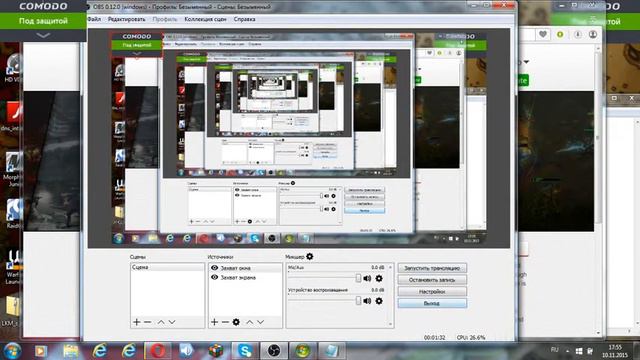Viewport: 640px width, 360px height.
Task: Switch to Opera taskbar icon
Action: click(x=158, y=351)
